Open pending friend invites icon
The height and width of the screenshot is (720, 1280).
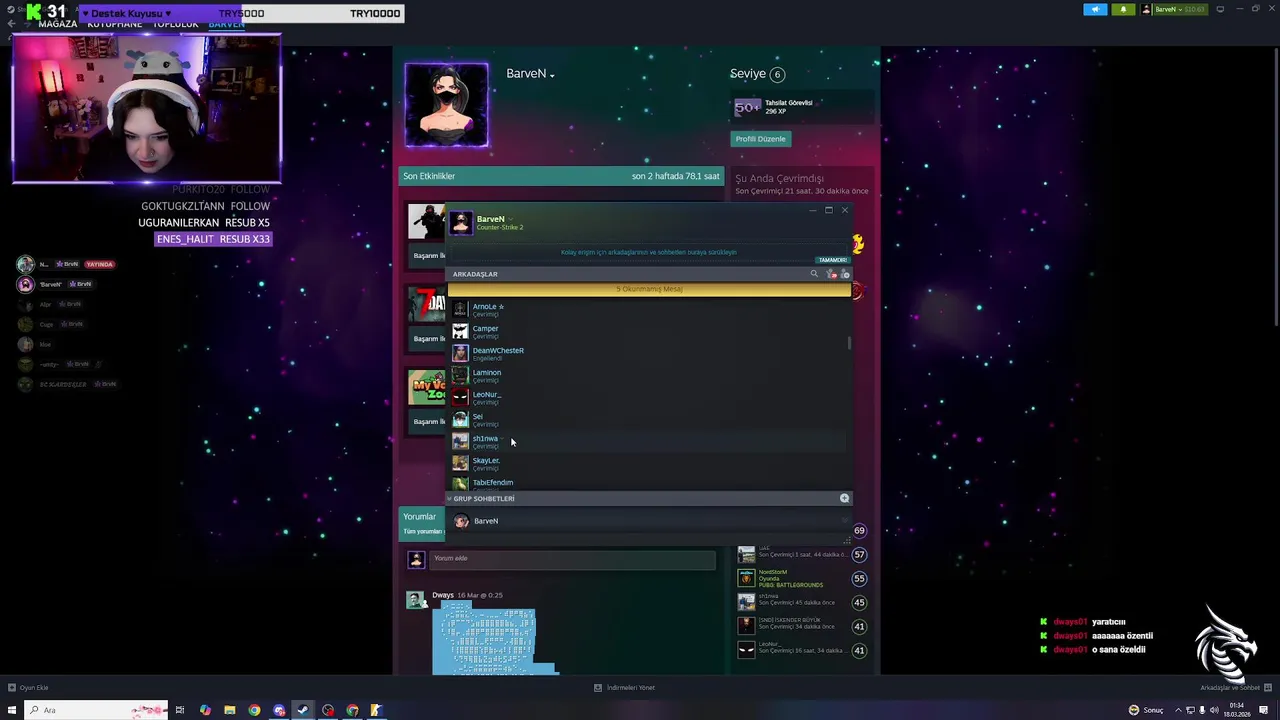click(x=831, y=274)
